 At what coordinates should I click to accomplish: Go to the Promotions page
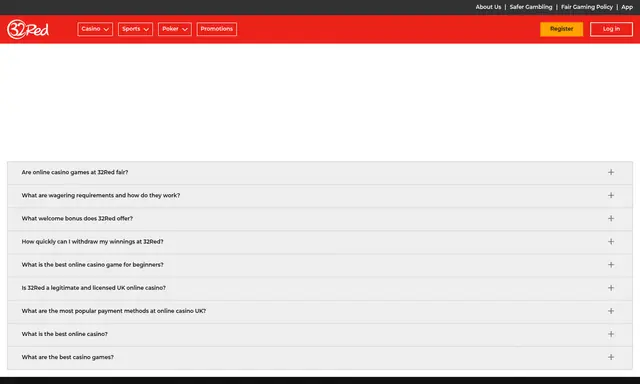(x=216, y=29)
